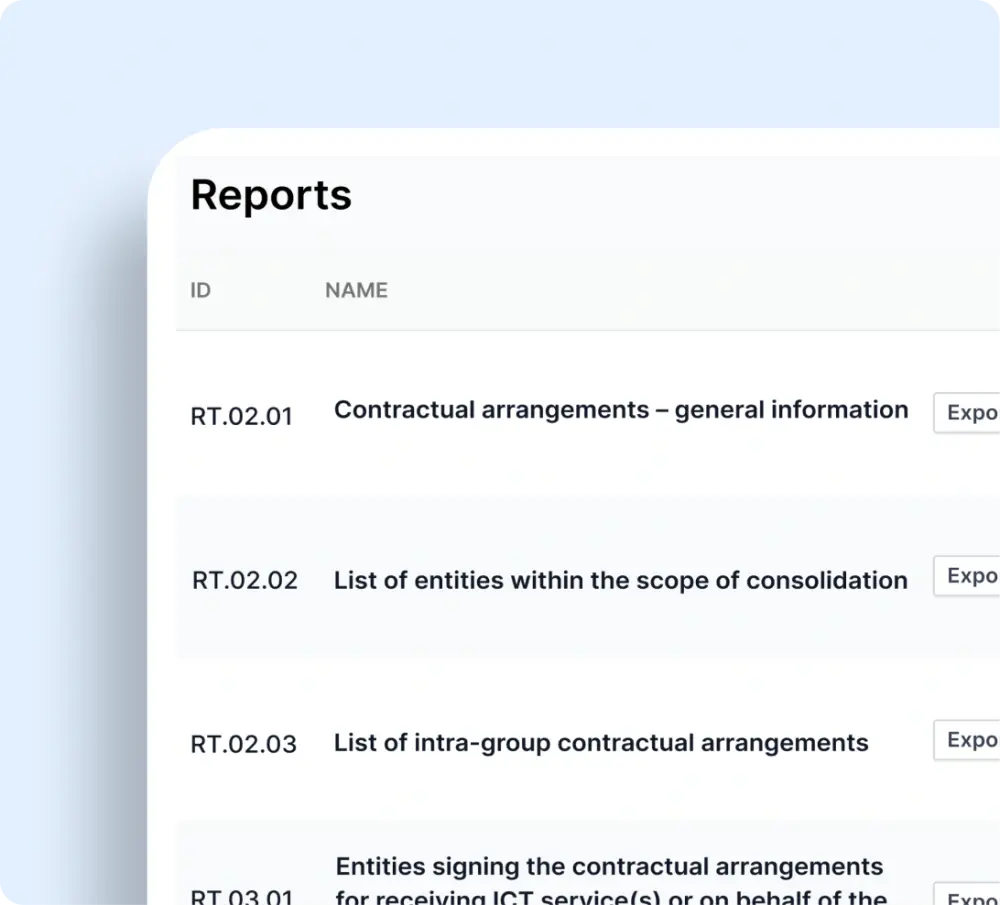Image resolution: width=1000 pixels, height=905 pixels.
Task: Select the RT.02.03 report ID
Action: tap(243, 744)
